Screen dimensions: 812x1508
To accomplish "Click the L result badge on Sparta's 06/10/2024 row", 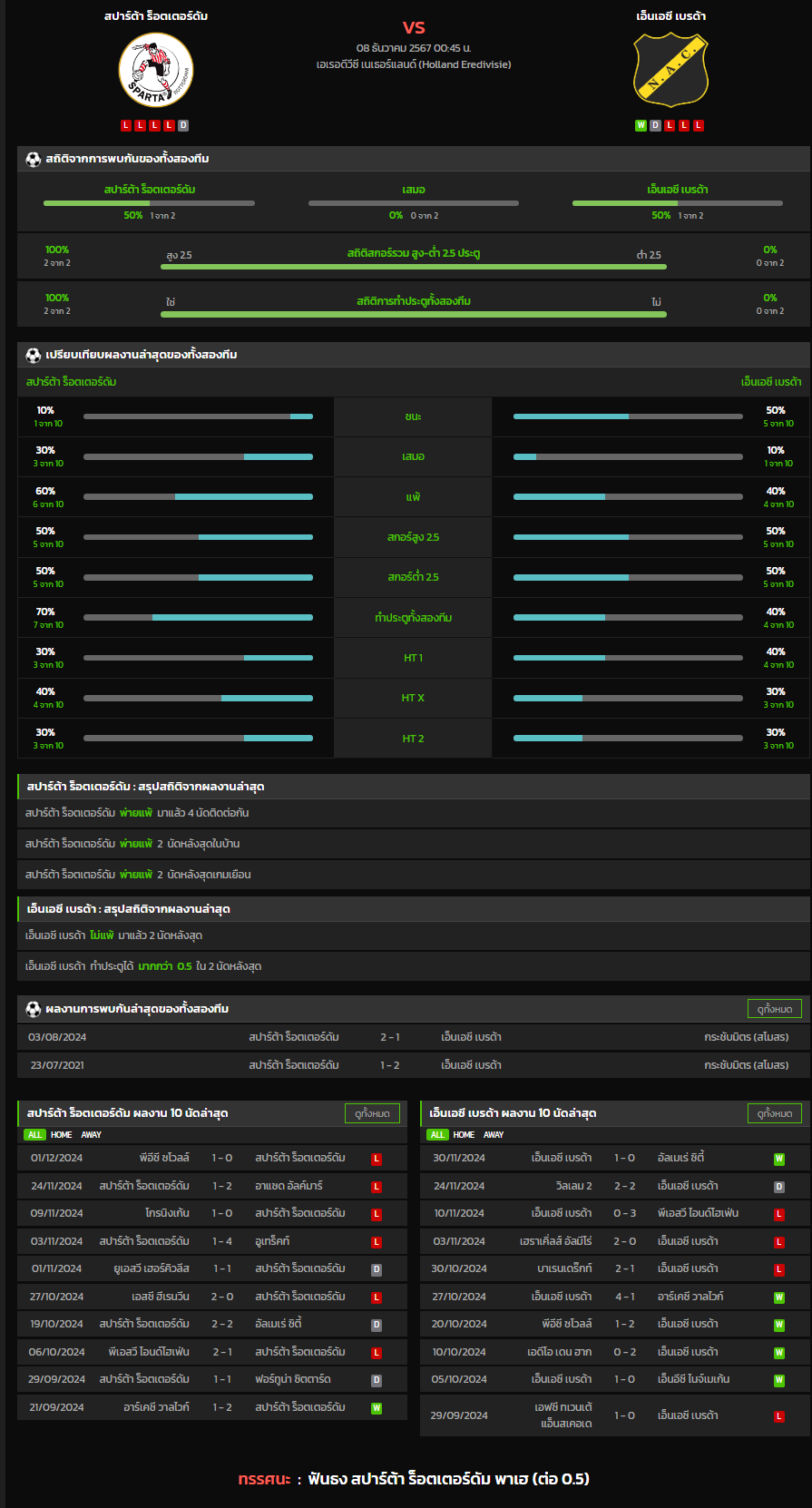I will click(x=377, y=1353).
